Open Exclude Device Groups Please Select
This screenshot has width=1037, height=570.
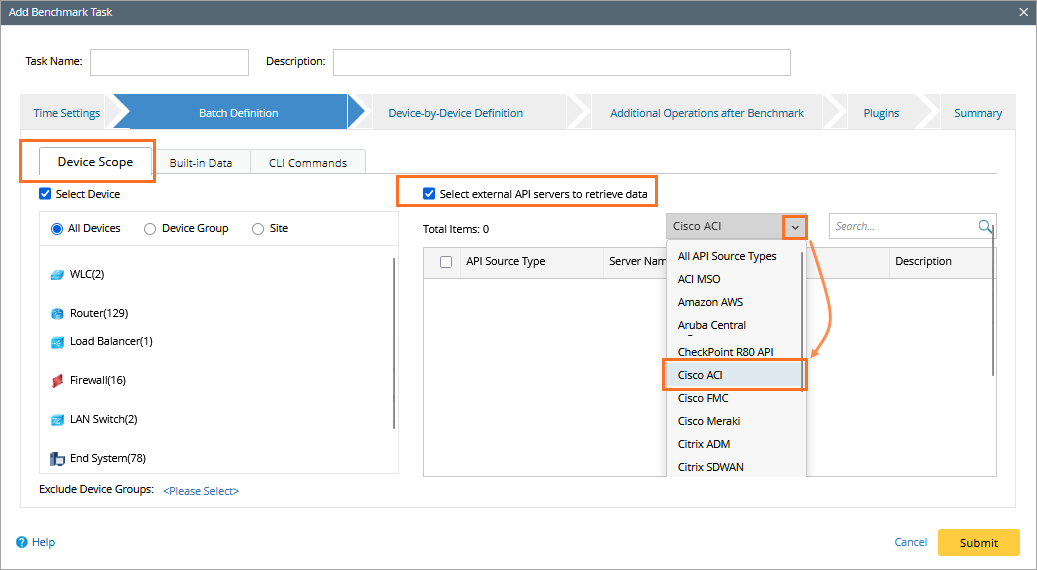coord(201,491)
